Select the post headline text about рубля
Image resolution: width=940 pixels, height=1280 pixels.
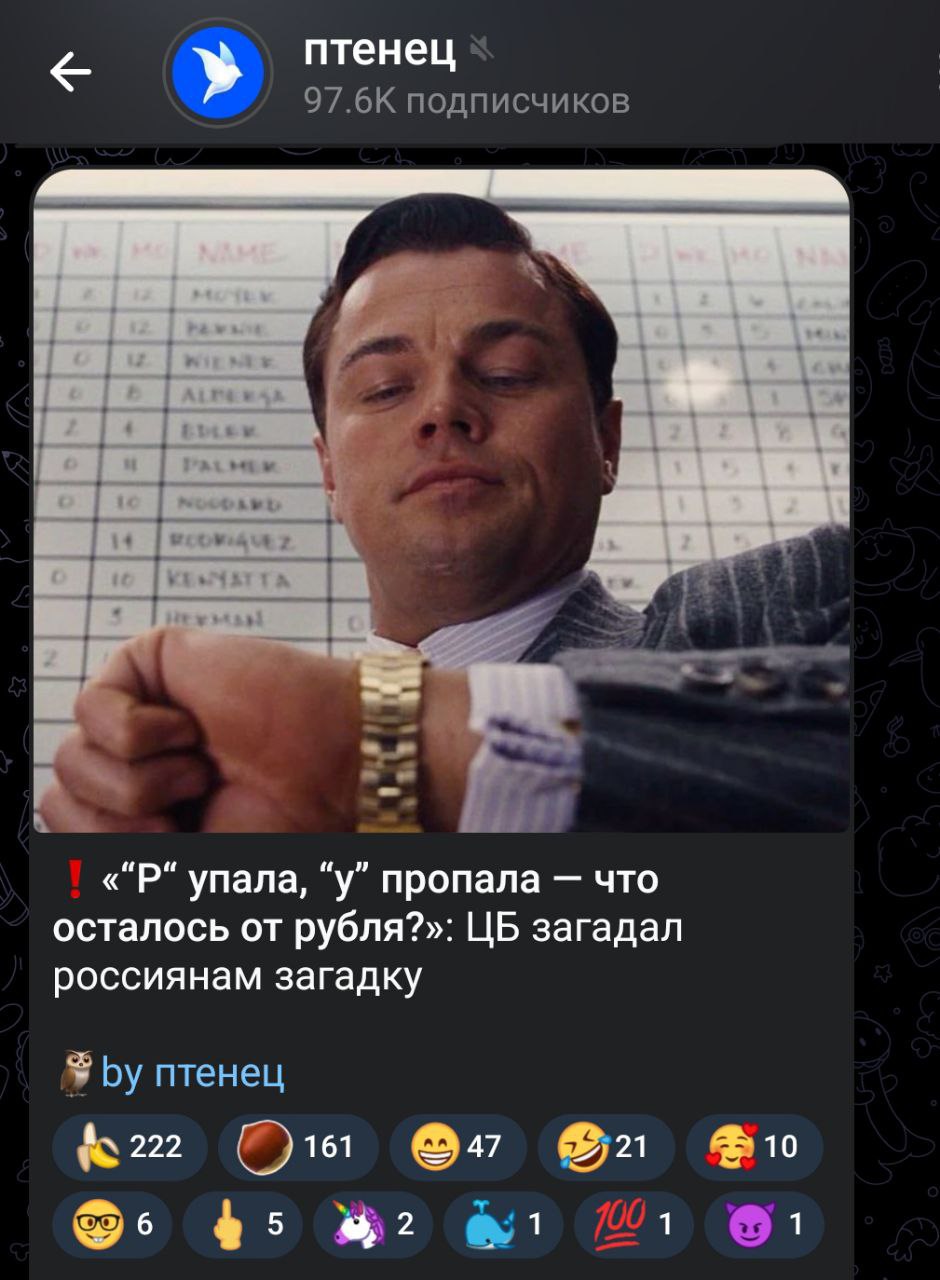click(367, 927)
